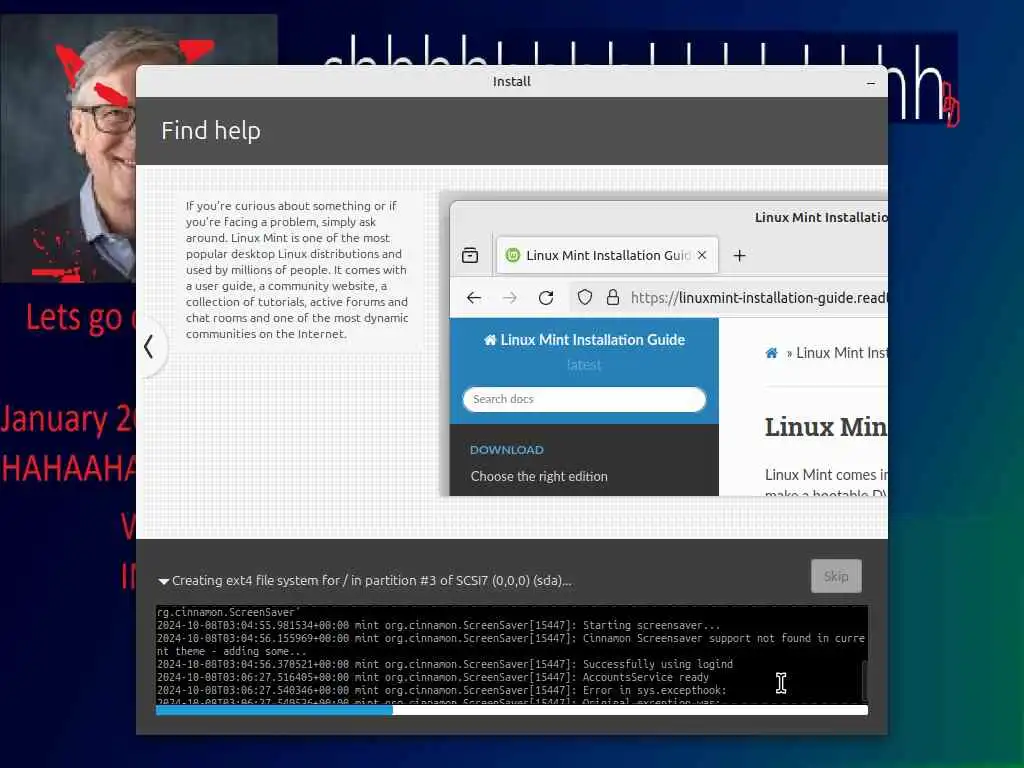Screen dimensions: 1024x768
Task: Minimize the Install window
Action: click(x=871, y=83)
